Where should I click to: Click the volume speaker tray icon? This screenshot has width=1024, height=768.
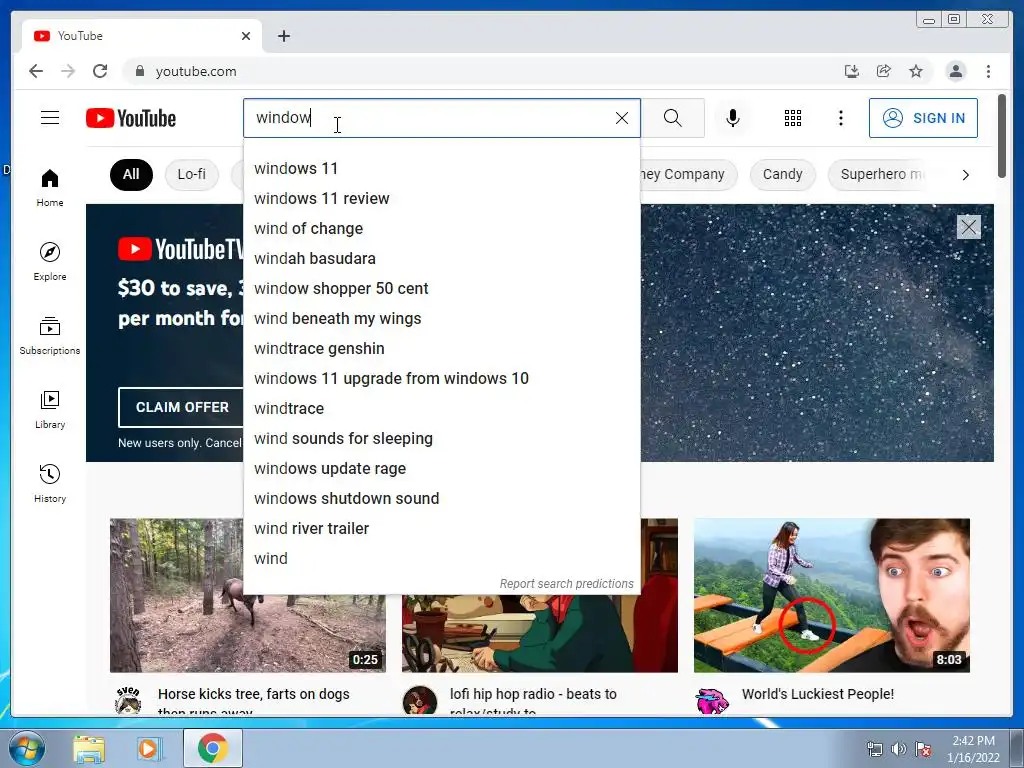[899, 749]
